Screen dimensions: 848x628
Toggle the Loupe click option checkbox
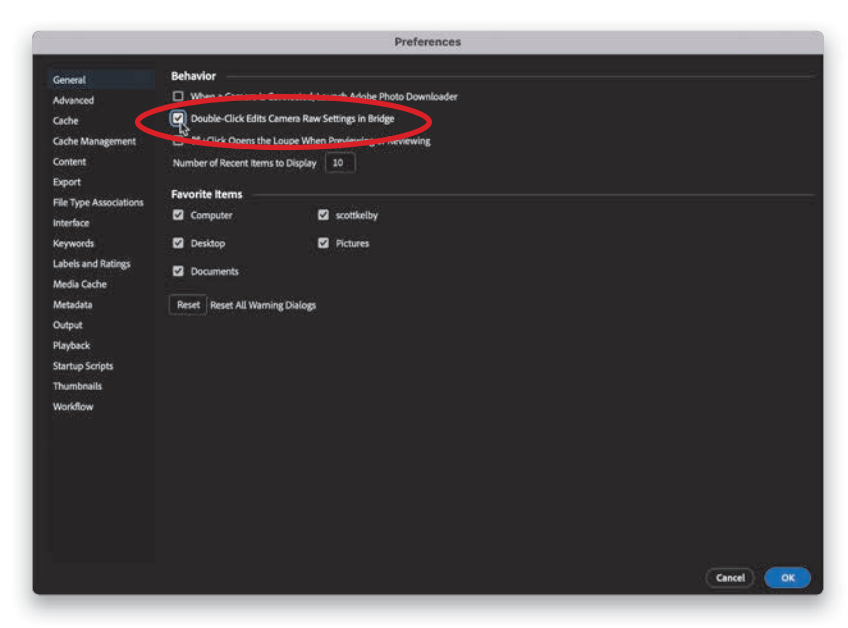coord(178,142)
